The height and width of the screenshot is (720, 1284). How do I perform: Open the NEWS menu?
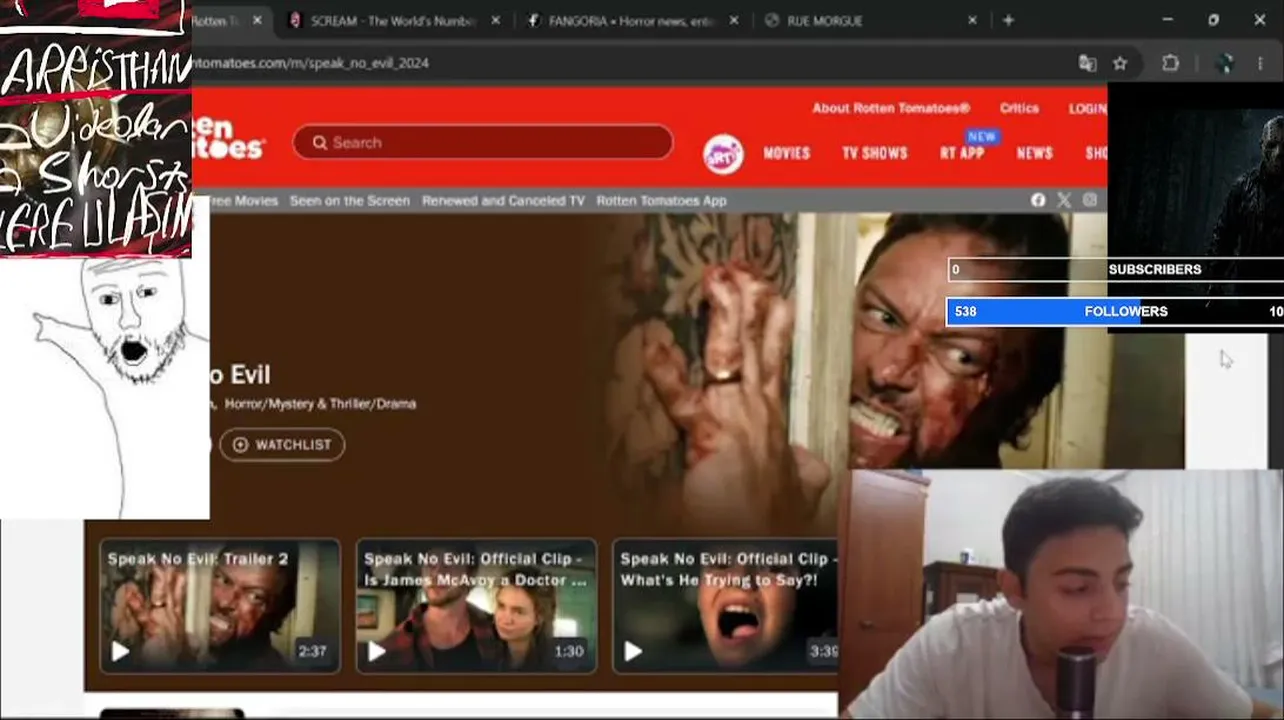(x=1035, y=153)
